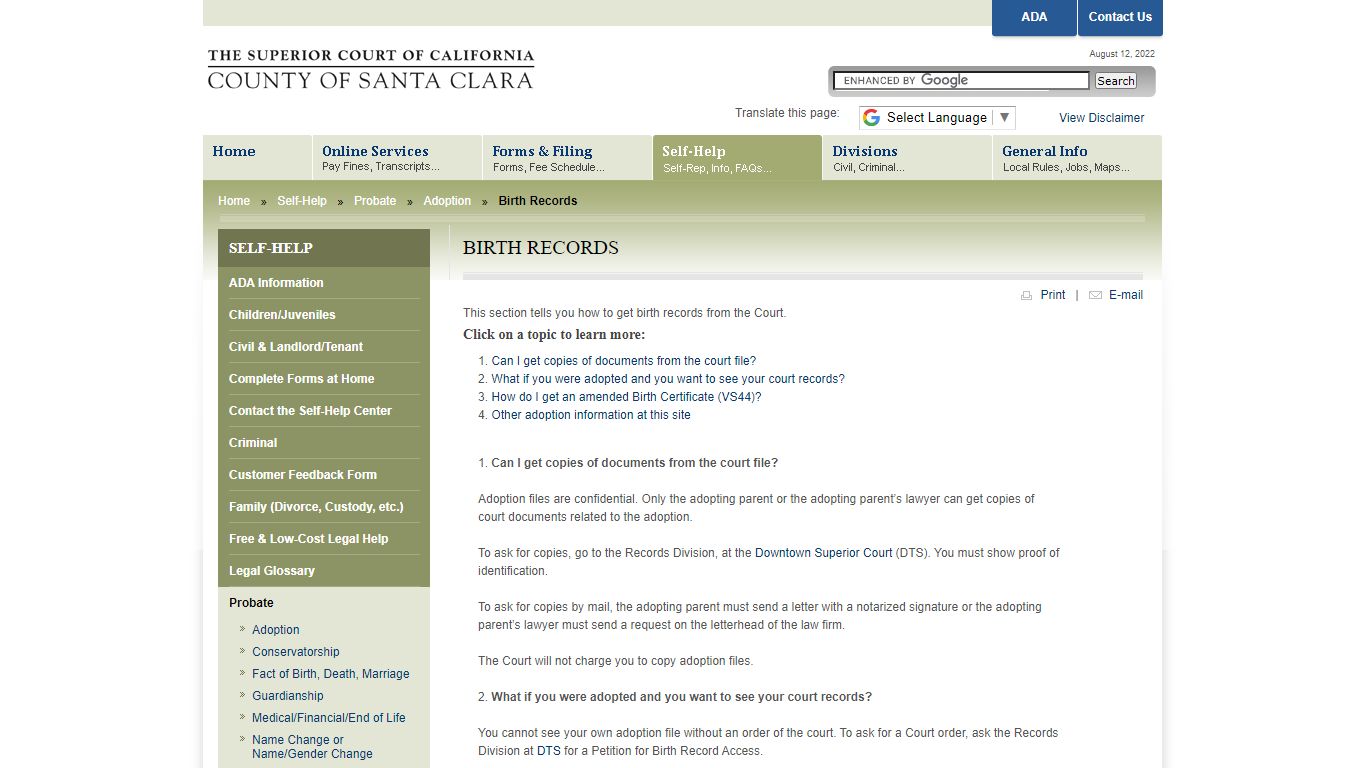1366x768 pixels.
Task: Open the ADA tab at top
Action: tap(1034, 17)
